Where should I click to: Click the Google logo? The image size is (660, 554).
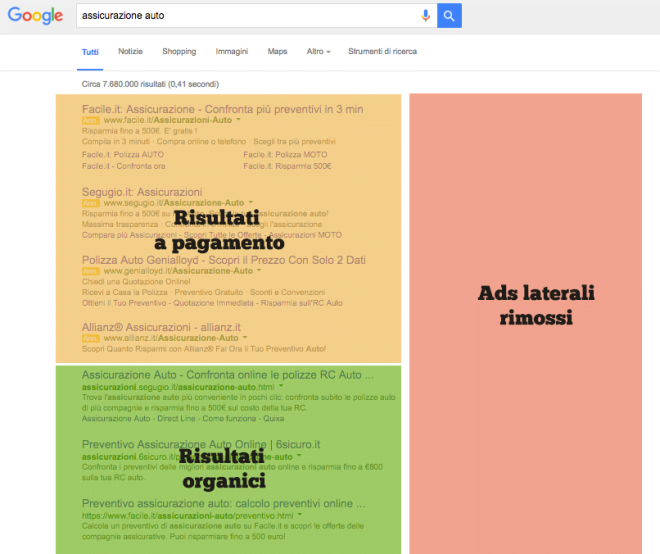point(35,16)
